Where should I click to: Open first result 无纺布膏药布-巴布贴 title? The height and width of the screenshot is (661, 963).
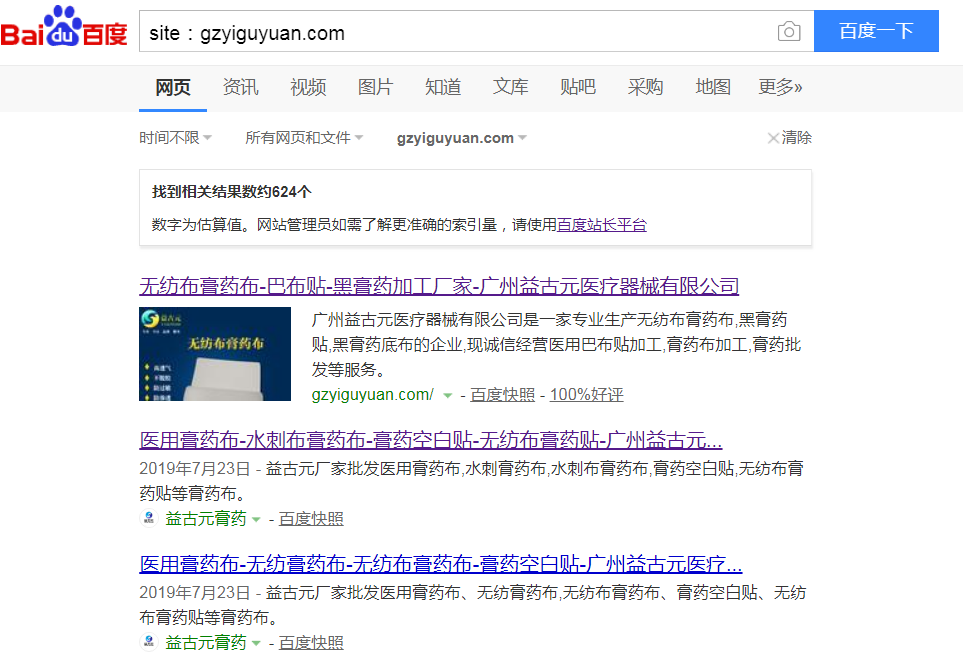[x=439, y=286]
